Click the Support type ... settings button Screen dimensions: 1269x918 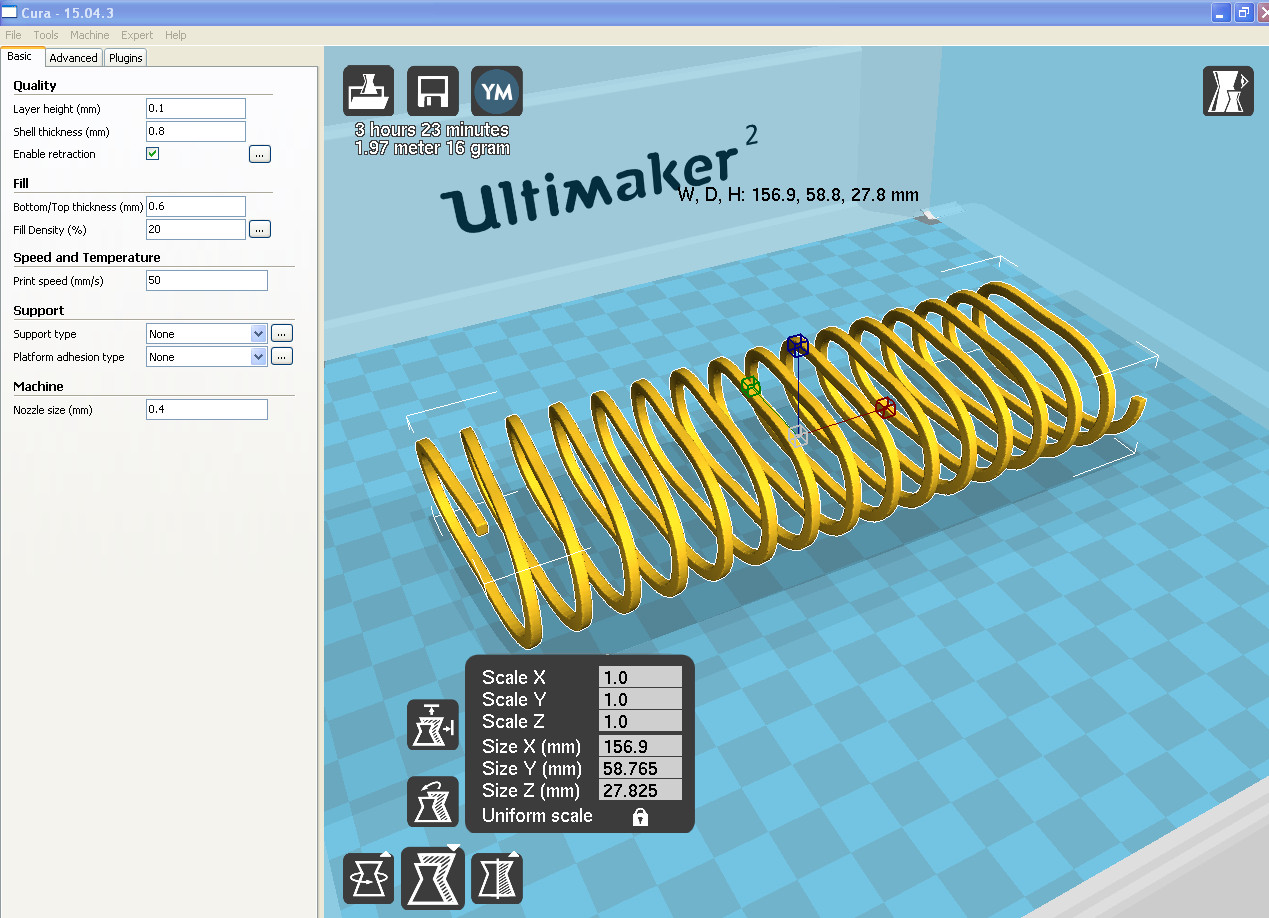(x=281, y=333)
